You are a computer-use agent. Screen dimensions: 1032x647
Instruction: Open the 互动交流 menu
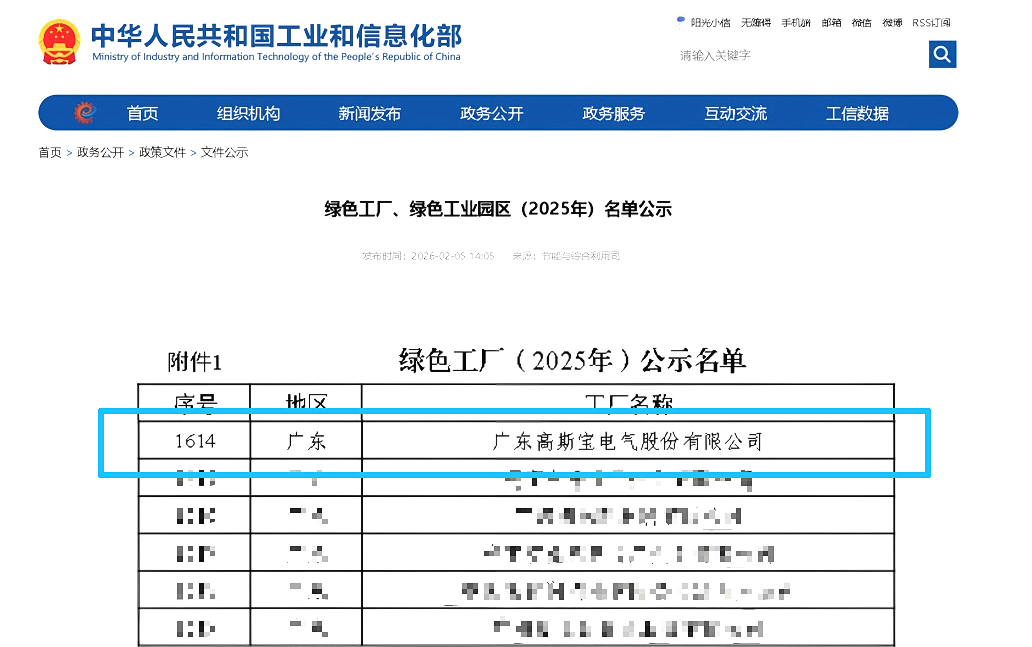(735, 113)
